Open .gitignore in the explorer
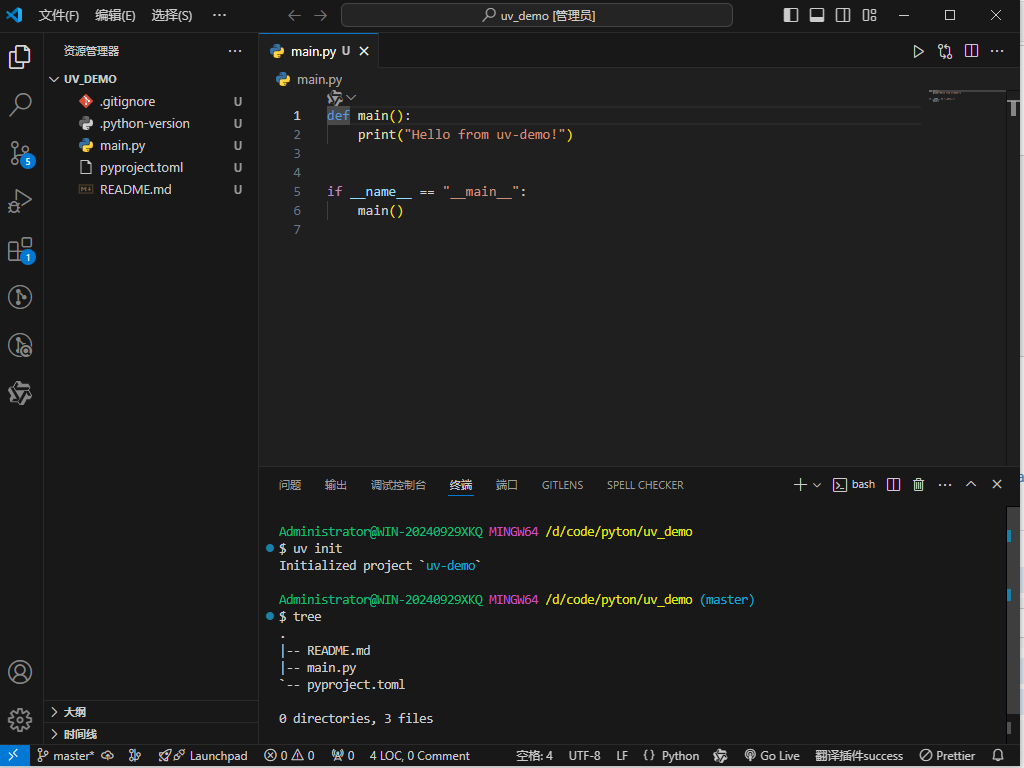Screen dimensions: 1024x768 tap(151, 101)
